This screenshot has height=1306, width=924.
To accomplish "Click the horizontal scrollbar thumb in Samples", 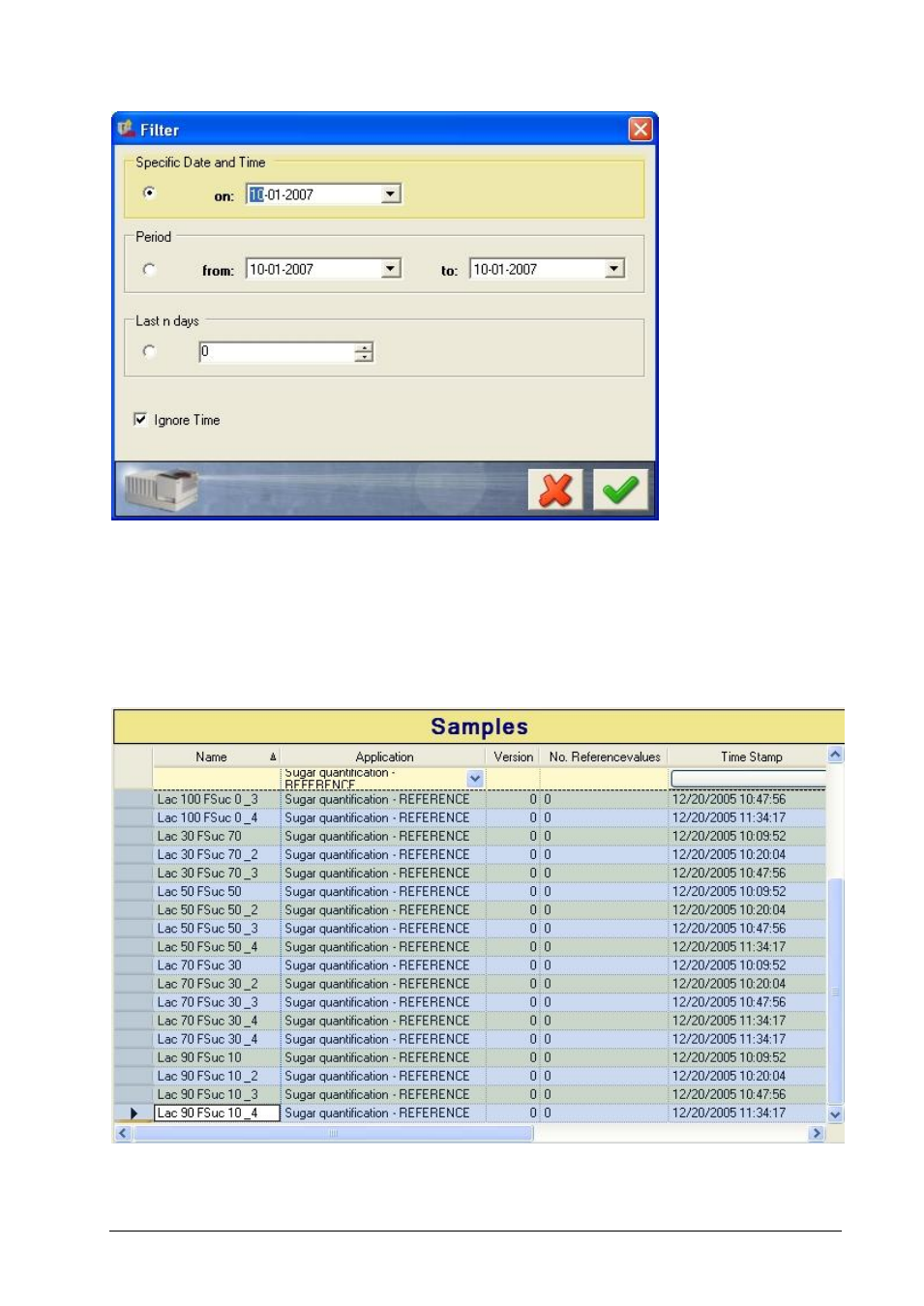I will coord(333,1133).
